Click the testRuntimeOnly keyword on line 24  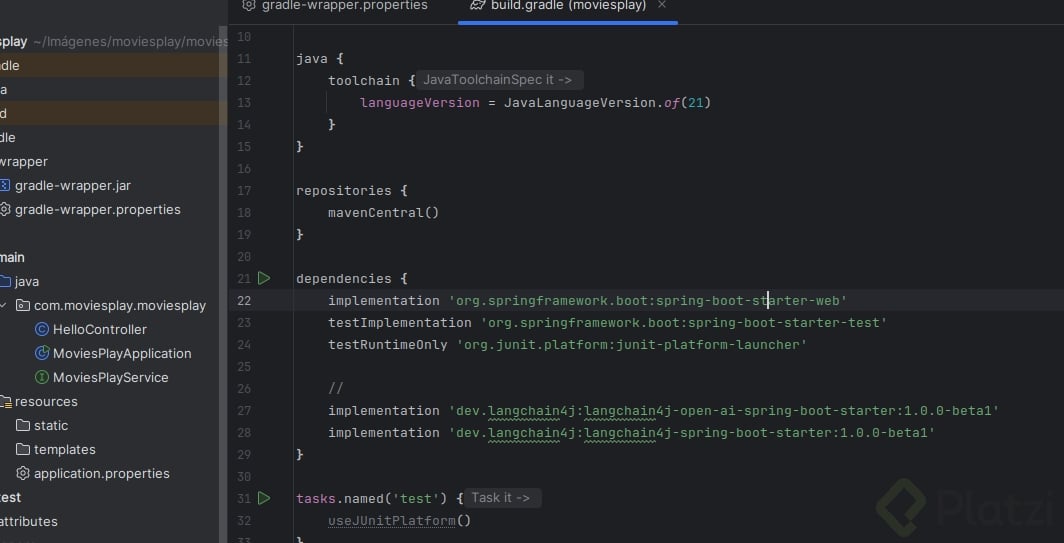(388, 345)
